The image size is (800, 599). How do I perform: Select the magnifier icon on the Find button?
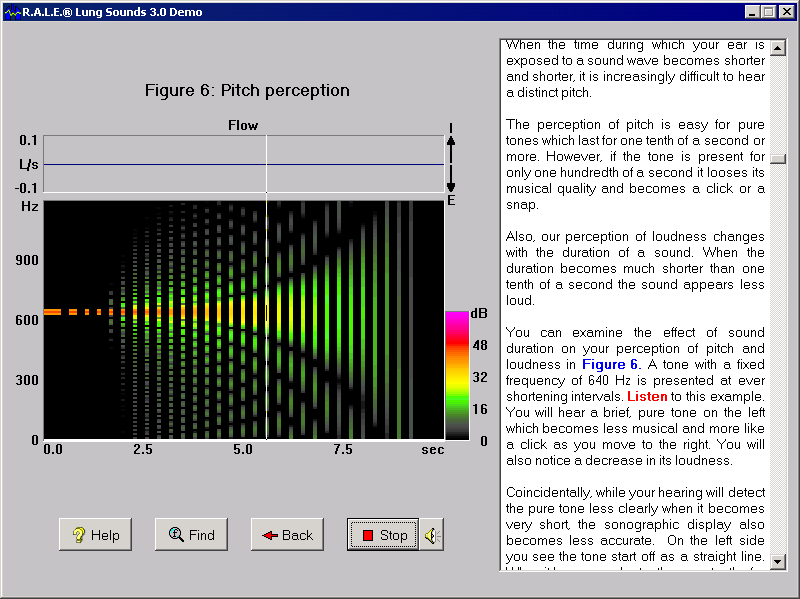[x=176, y=534]
